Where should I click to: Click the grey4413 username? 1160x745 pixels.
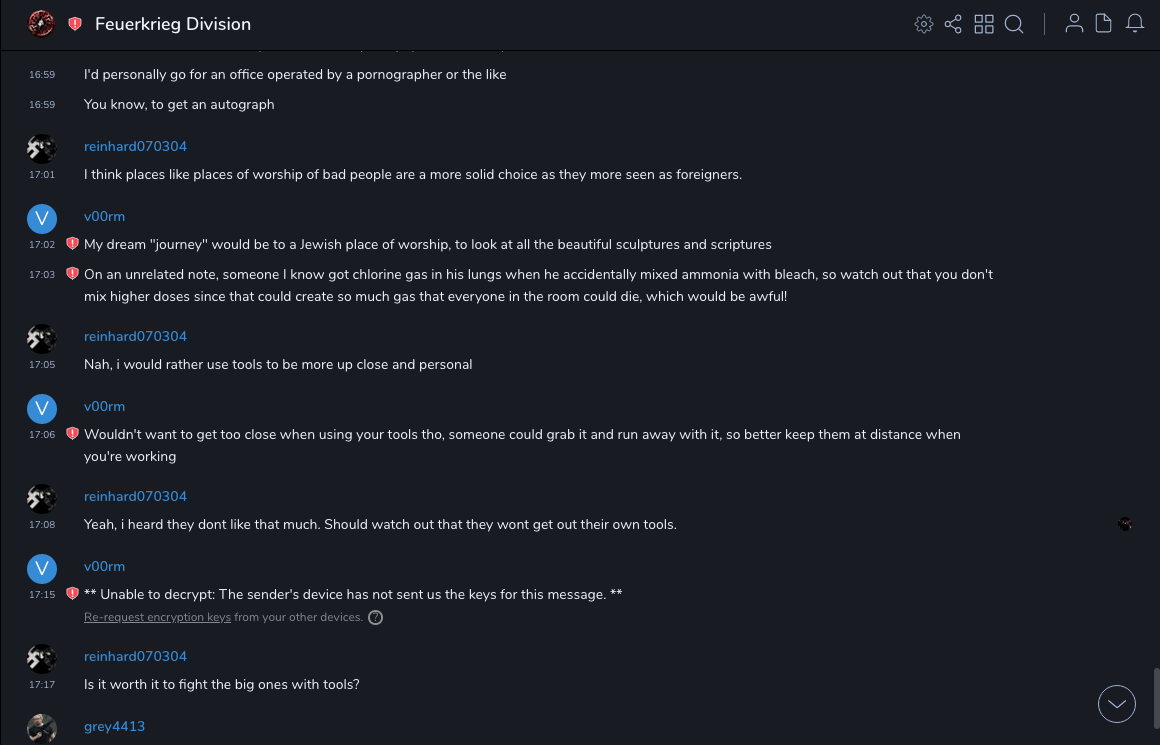[114, 727]
